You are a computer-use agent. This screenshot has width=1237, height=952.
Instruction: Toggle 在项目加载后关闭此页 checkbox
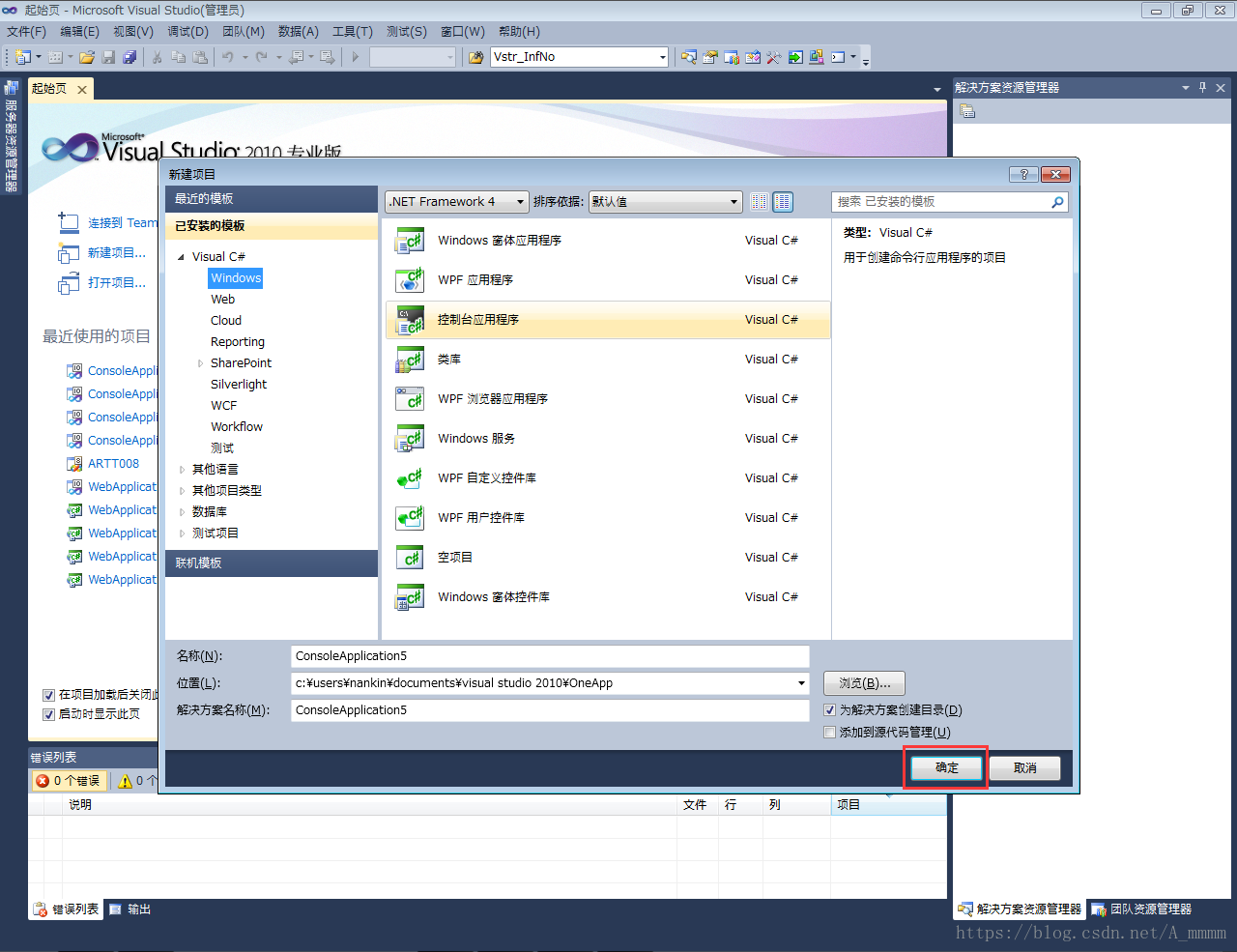[x=48, y=695]
